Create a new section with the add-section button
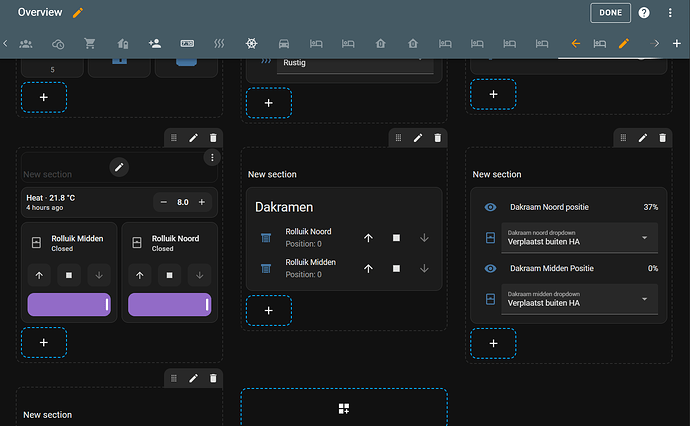This screenshot has width=690, height=426. (344, 408)
